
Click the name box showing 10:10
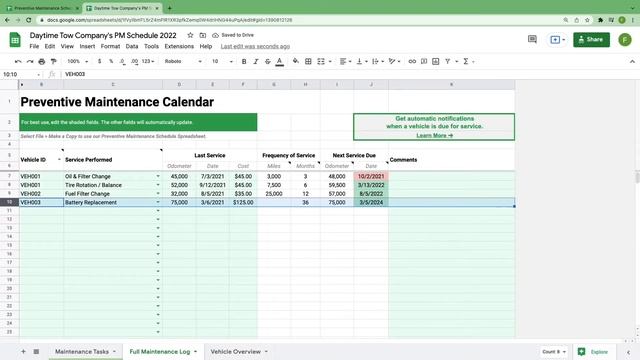point(21,74)
